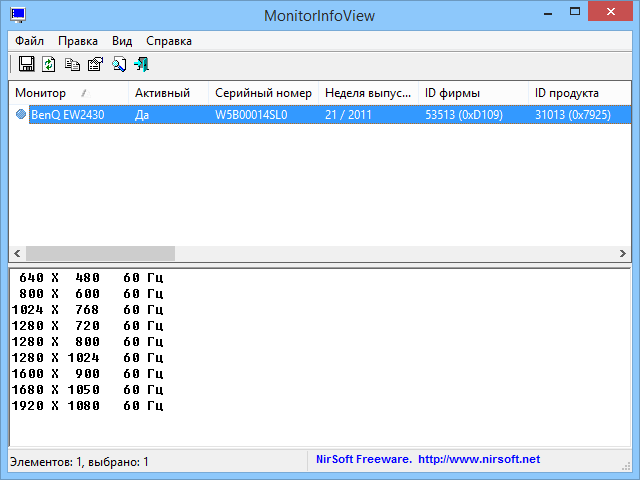Click the 1280 X 720 60 Гц line

(x=88, y=325)
